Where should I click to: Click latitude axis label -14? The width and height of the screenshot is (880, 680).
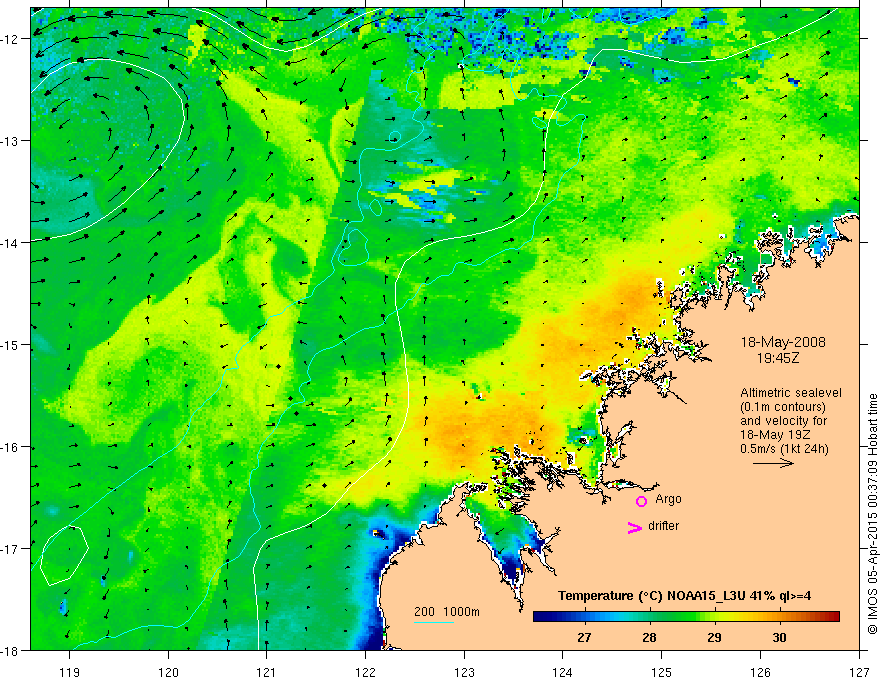point(11,243)
